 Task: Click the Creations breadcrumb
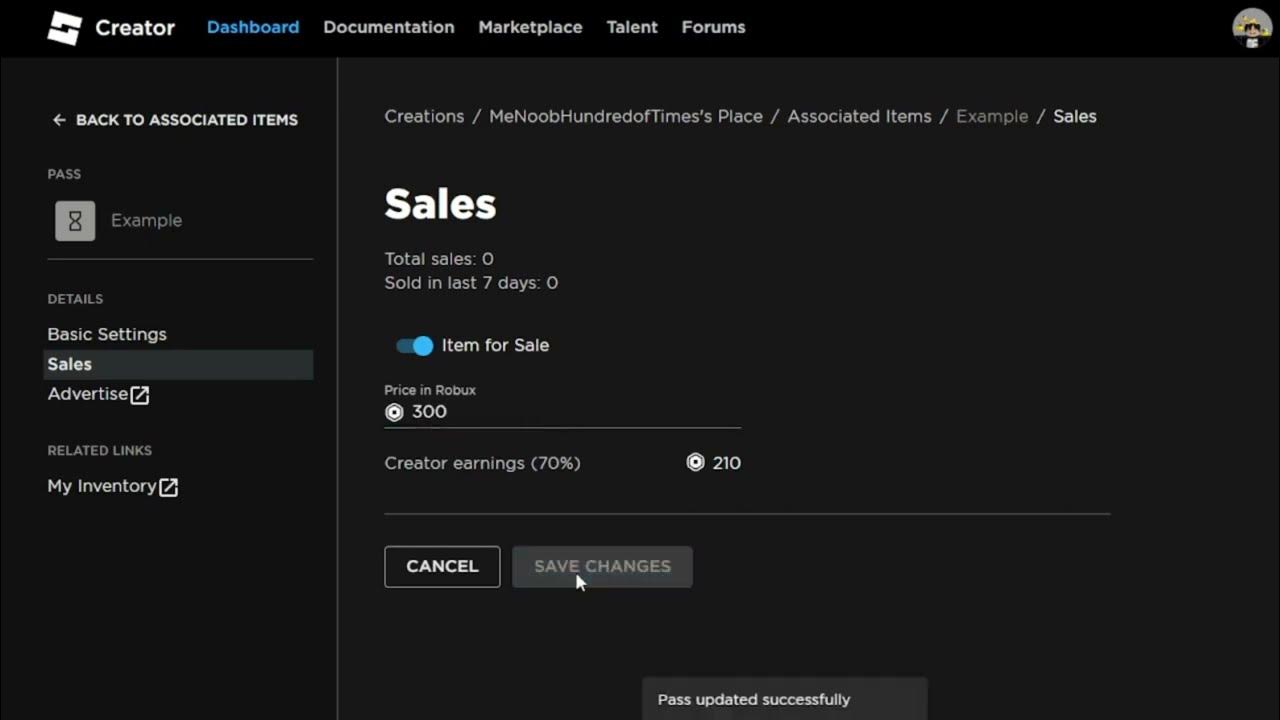point(424,116)
